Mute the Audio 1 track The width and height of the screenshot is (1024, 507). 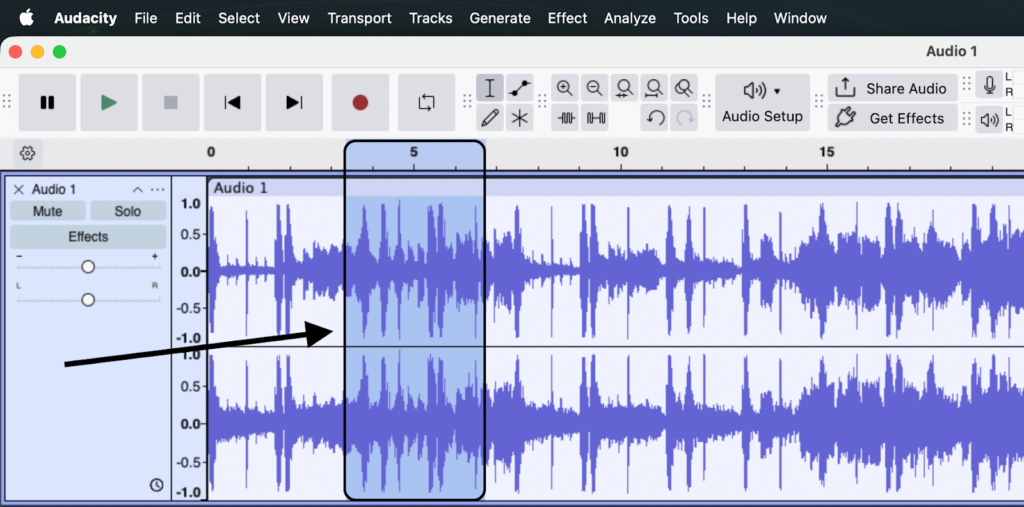[x=47, y=211]
